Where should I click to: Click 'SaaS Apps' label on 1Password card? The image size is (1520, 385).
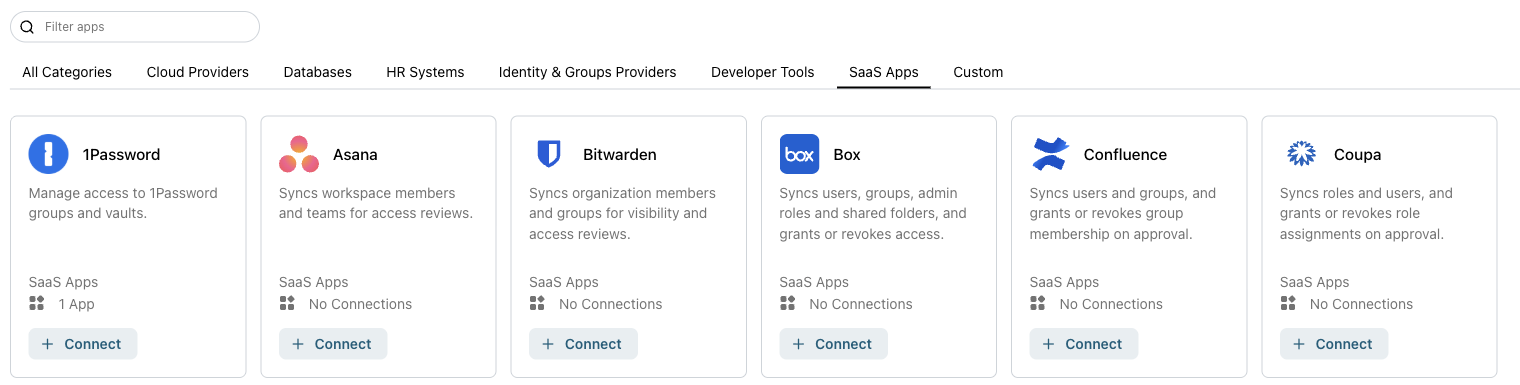pyautogui.click(x=64, y=282)
